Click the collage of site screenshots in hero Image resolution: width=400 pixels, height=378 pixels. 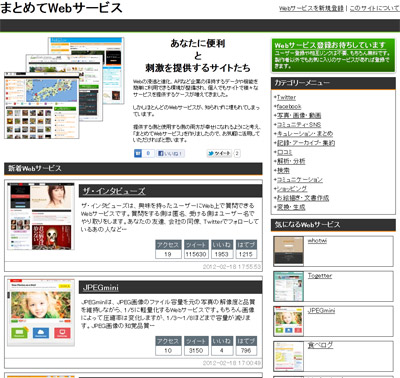pyautogui.click(x=64, y=88)
